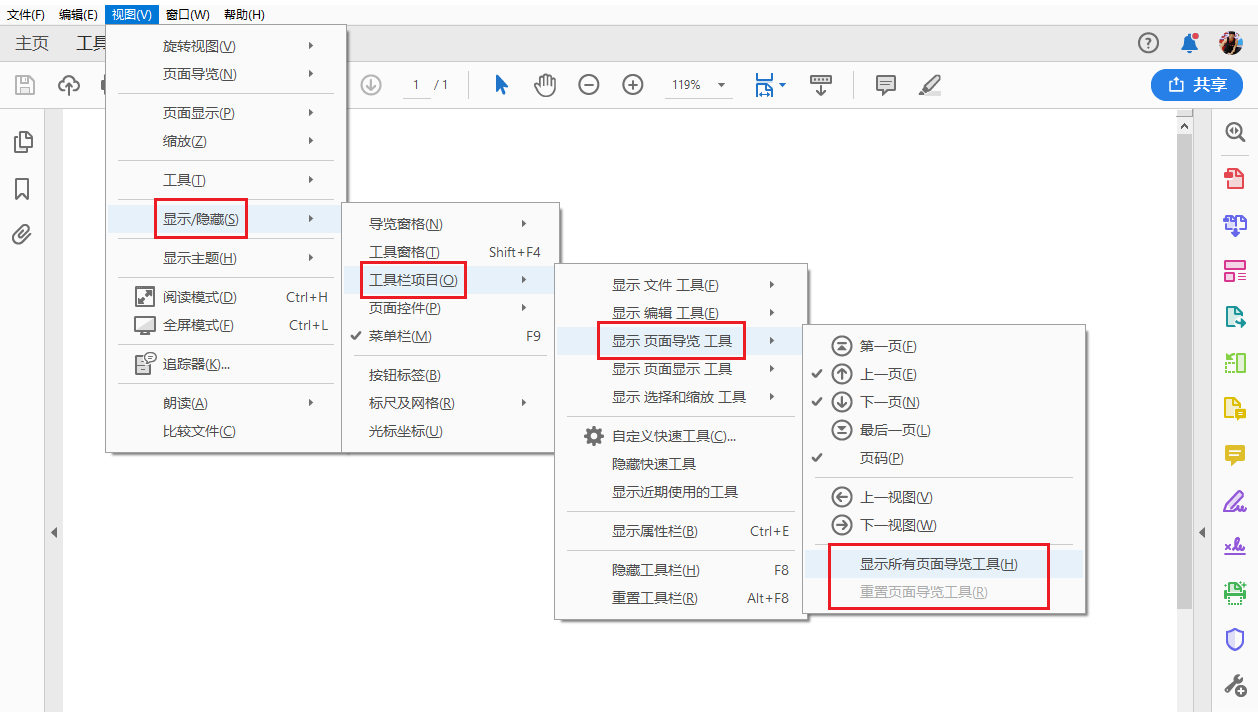
Task: Open the bookmarks panel icon
Action: [x=22, y=189]
